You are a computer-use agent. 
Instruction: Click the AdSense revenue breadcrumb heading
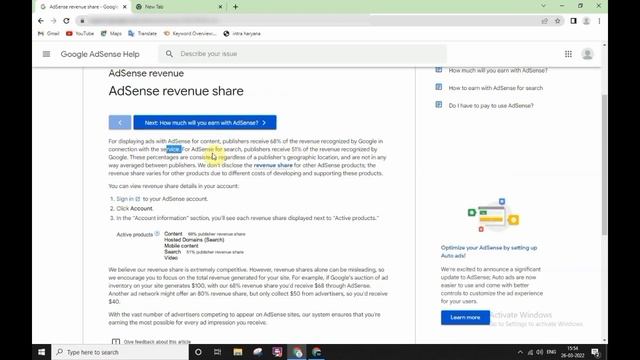coord(146,73)
